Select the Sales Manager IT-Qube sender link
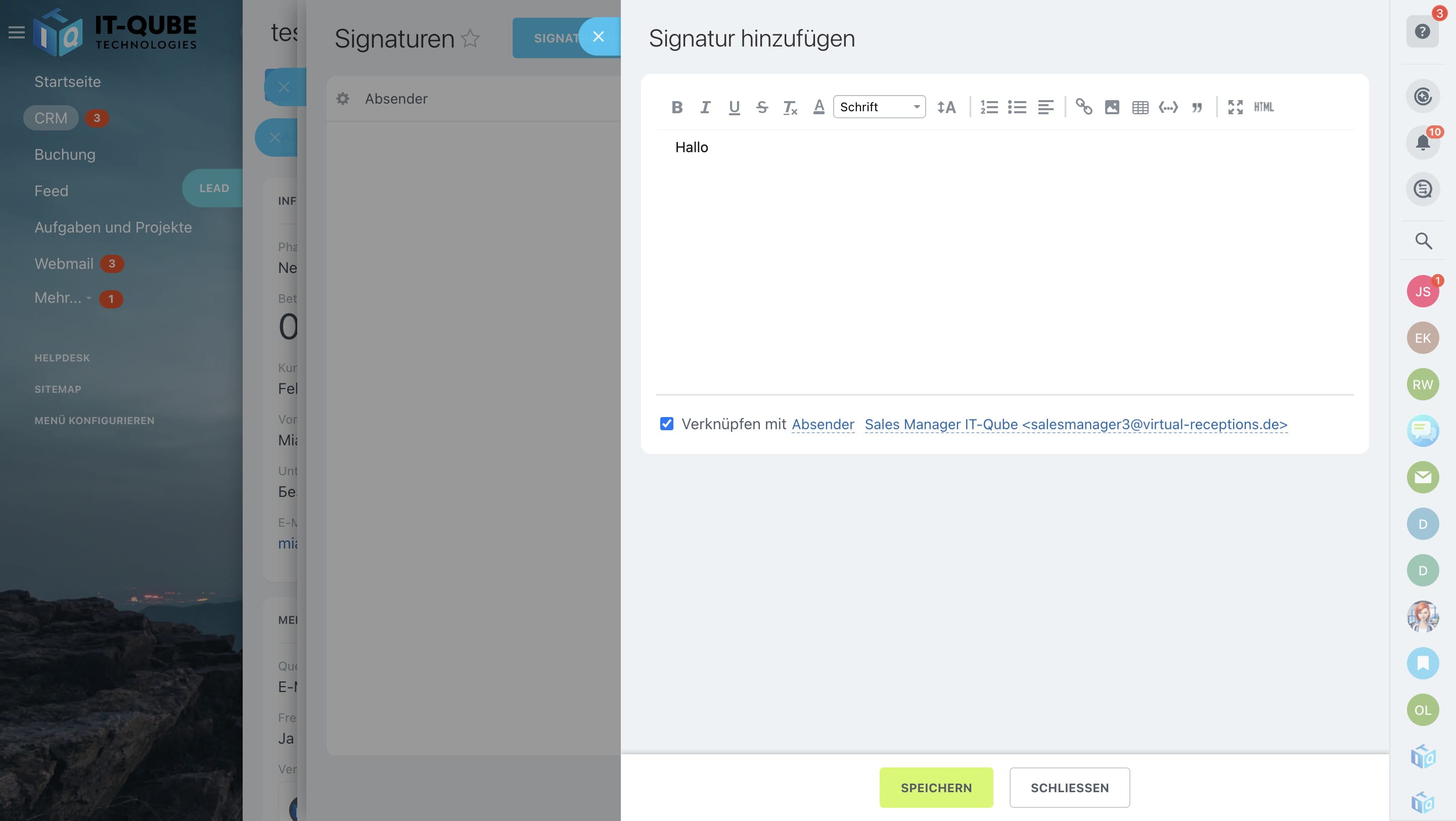 (1076, 424)
